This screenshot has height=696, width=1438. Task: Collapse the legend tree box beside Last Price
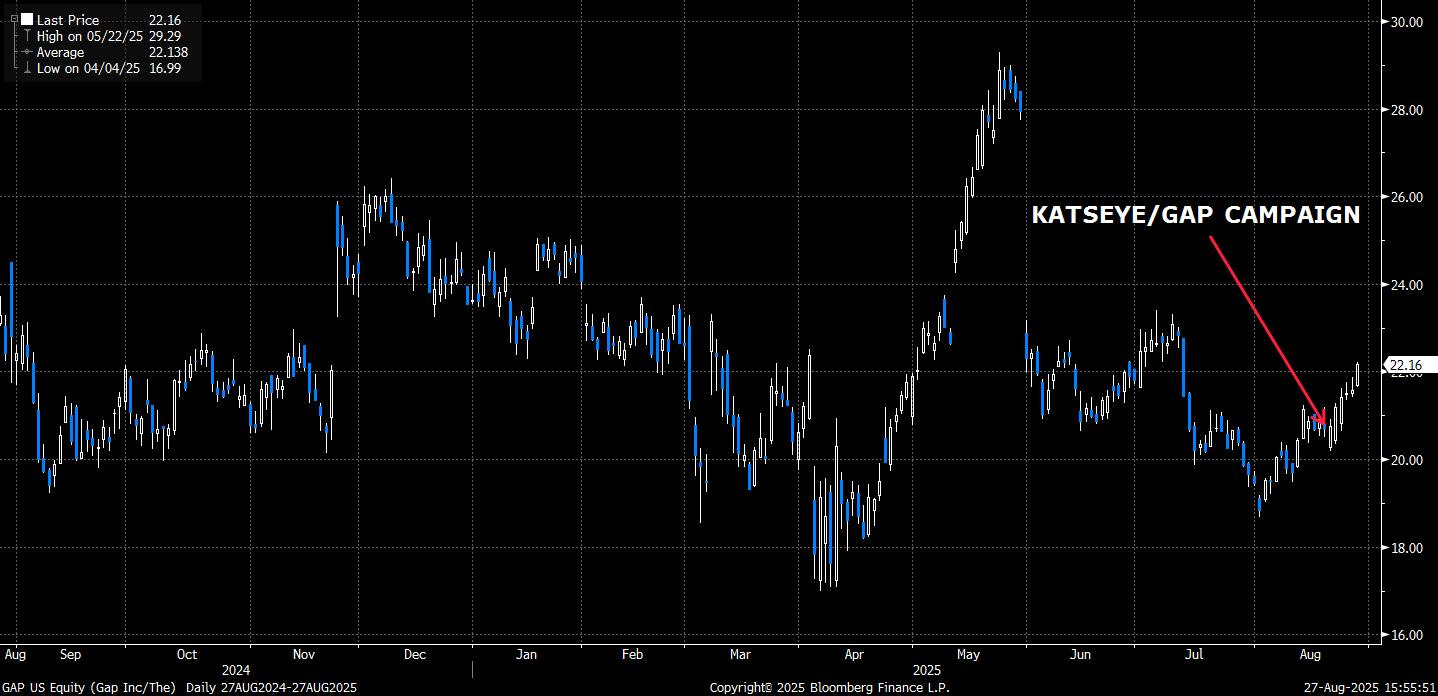pyautogui.click(x=13, y=19)
